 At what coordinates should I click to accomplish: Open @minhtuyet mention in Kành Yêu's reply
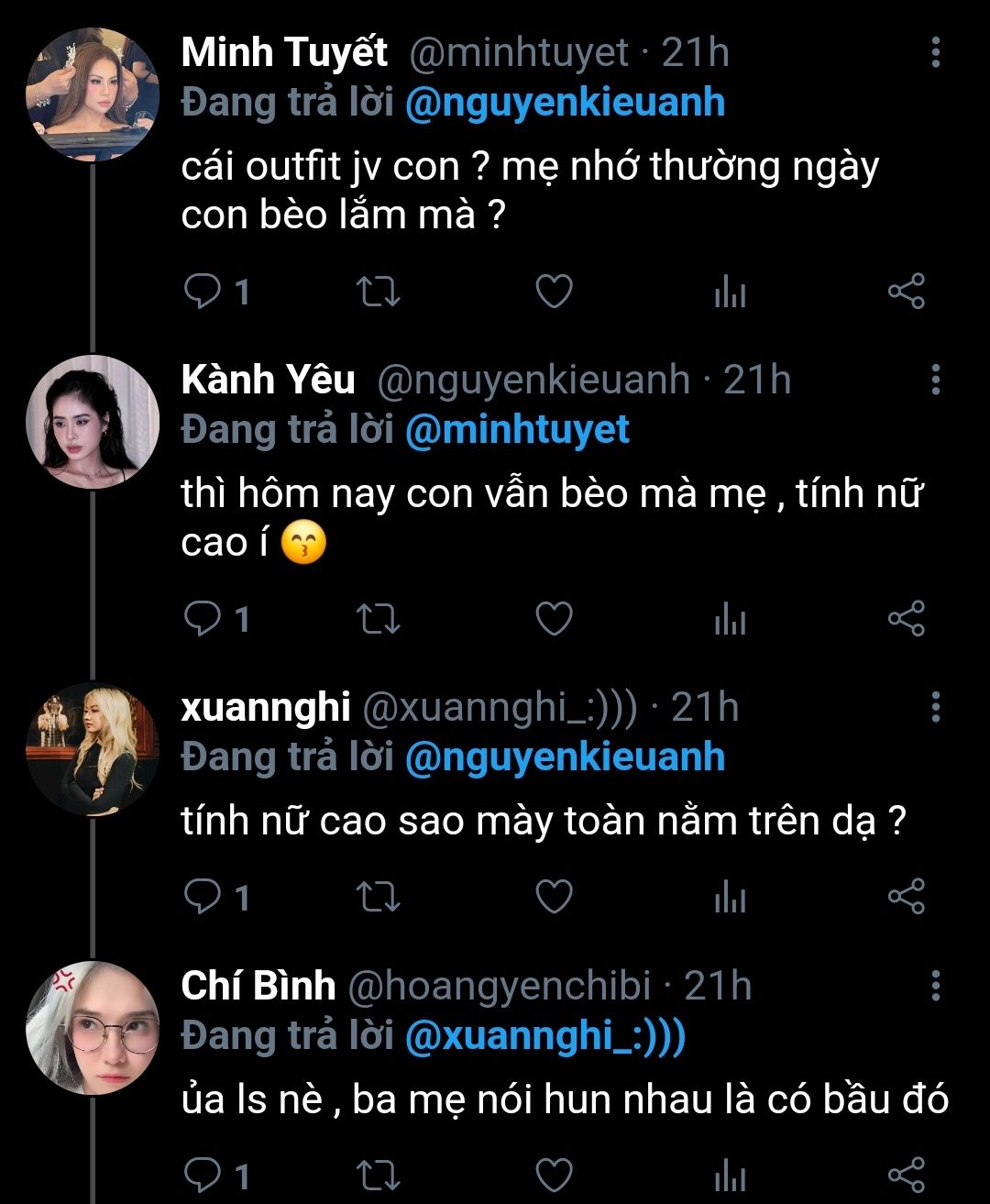click(517, 430)
